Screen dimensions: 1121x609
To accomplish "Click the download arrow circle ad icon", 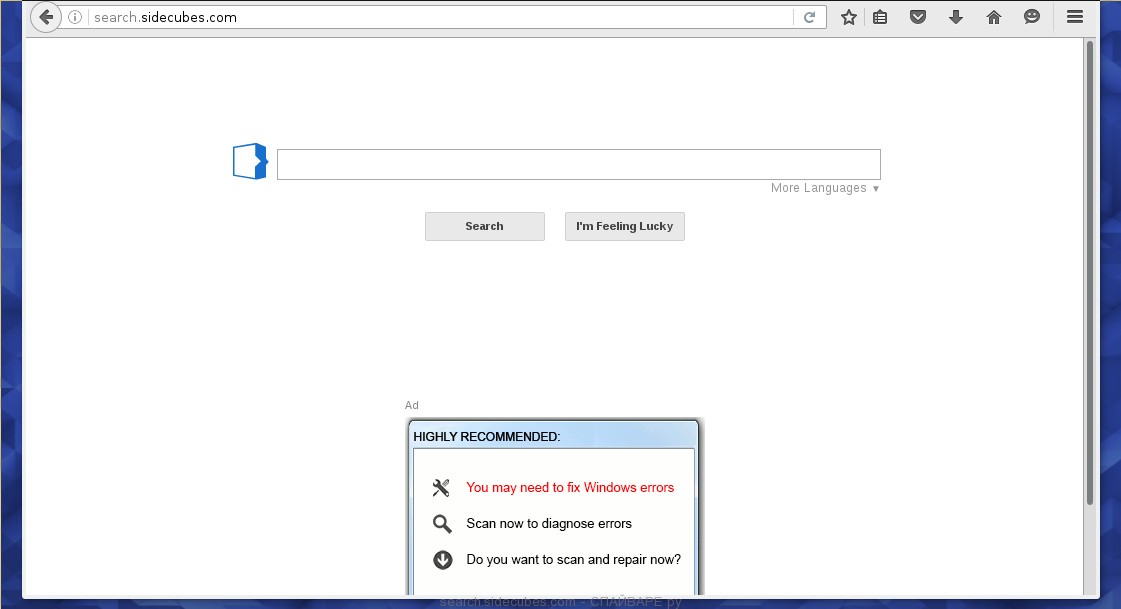I will 443,560.
